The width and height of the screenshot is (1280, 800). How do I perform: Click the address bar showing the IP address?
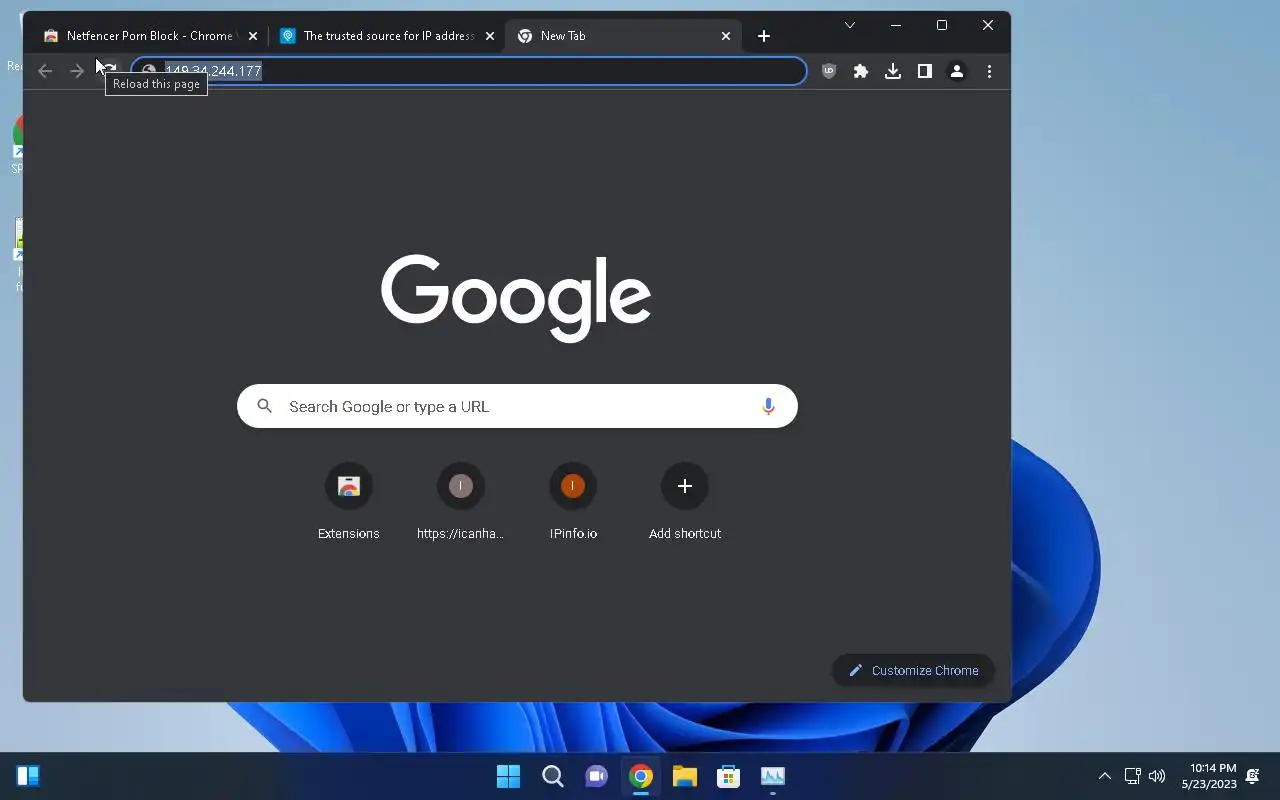pos(468,71)
